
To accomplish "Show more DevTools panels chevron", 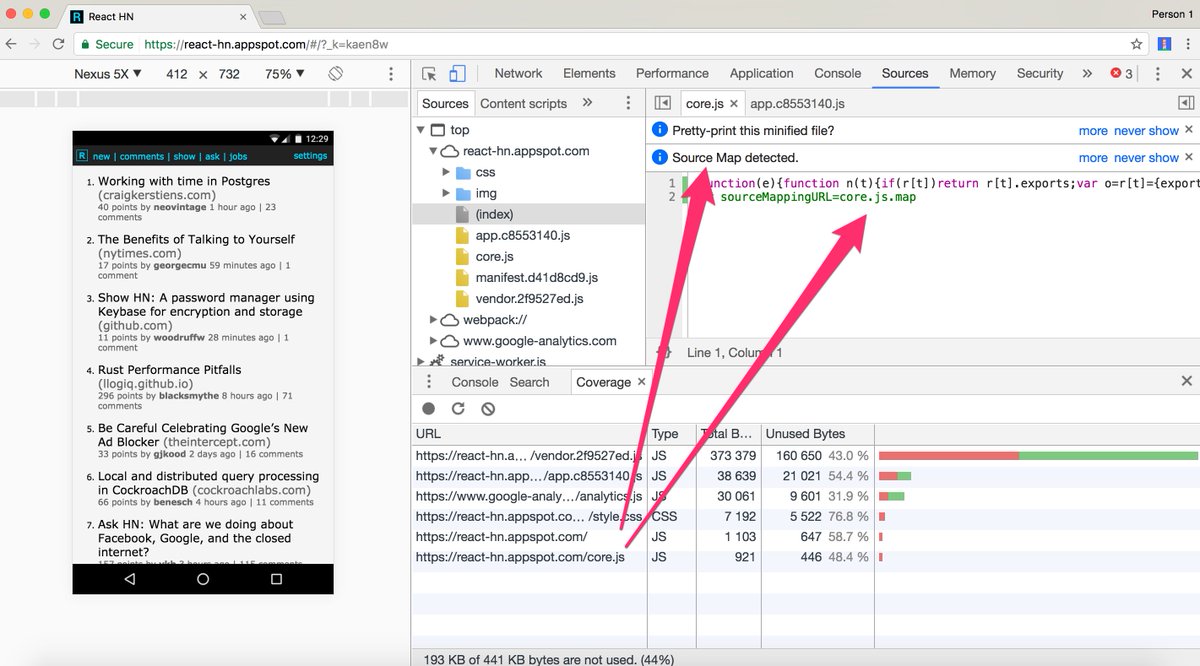I will [x=1087, y=74].
